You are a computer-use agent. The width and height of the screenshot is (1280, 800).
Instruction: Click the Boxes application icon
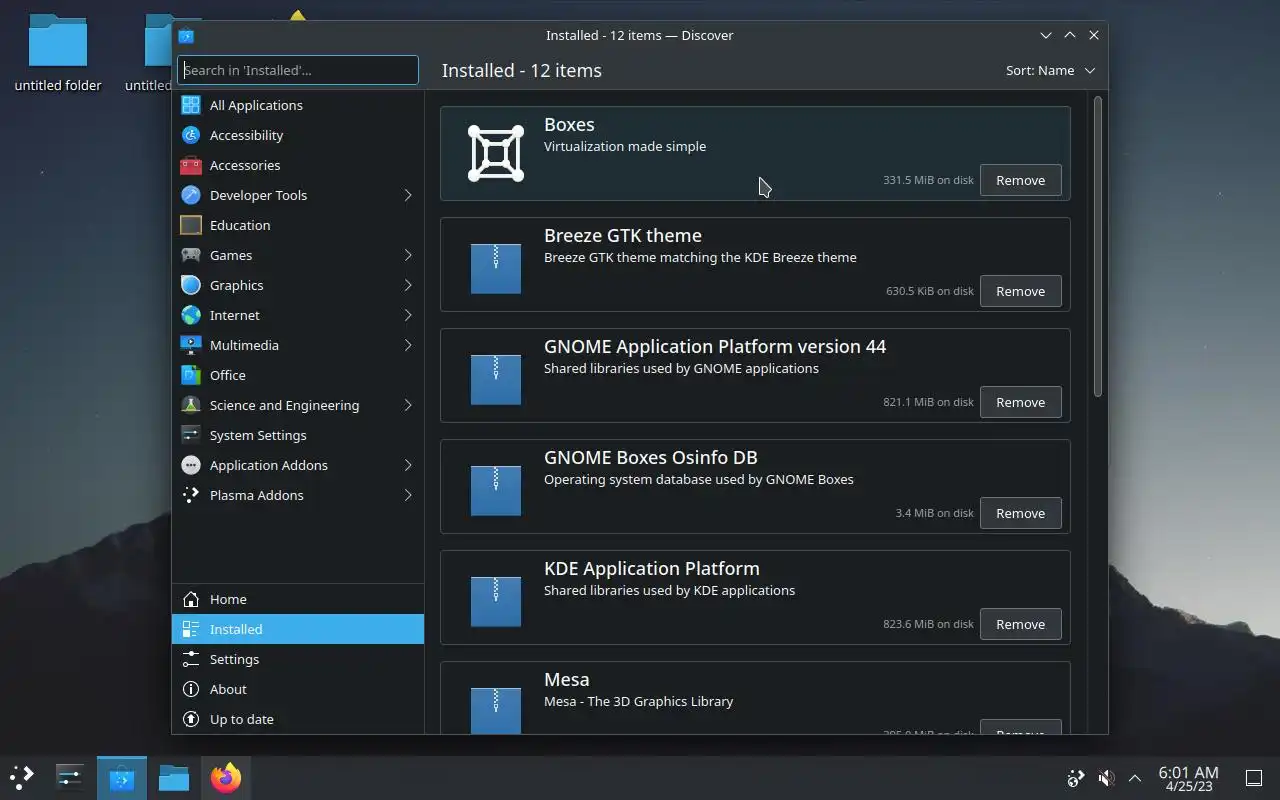496,153
